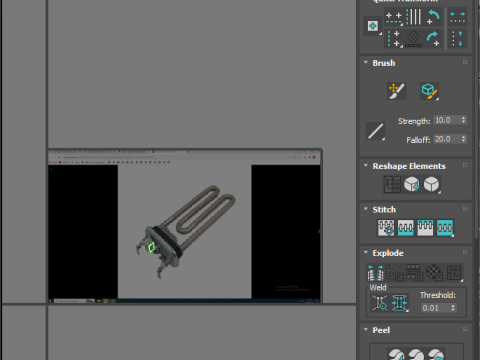Viewport: 480px width, 360px height.
Task: Click the Strength spinner arrows
Action: (x=463, y=120)
